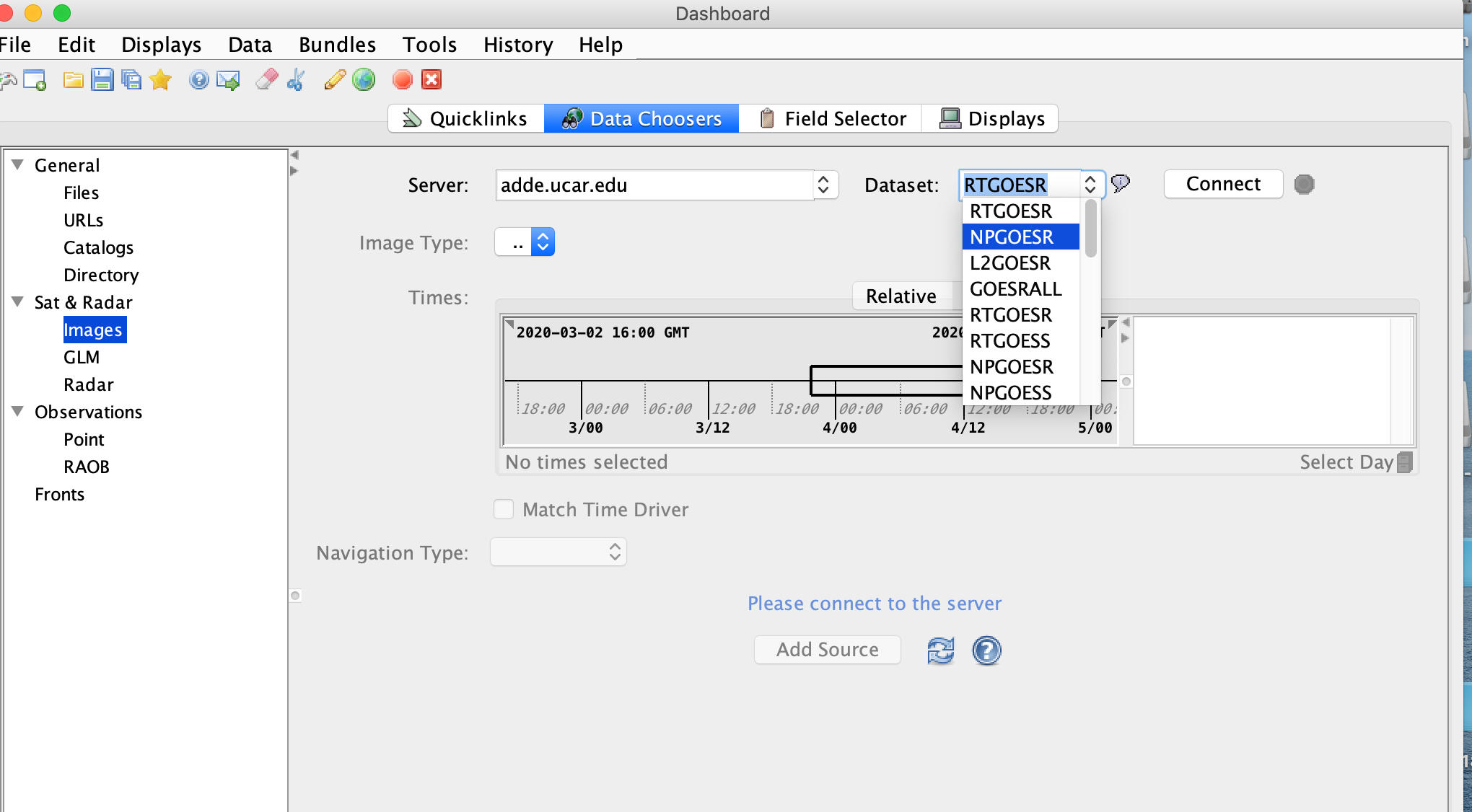Click the scissors toolbar icon
Screen dimensions: 1472x812
(296, 80)
